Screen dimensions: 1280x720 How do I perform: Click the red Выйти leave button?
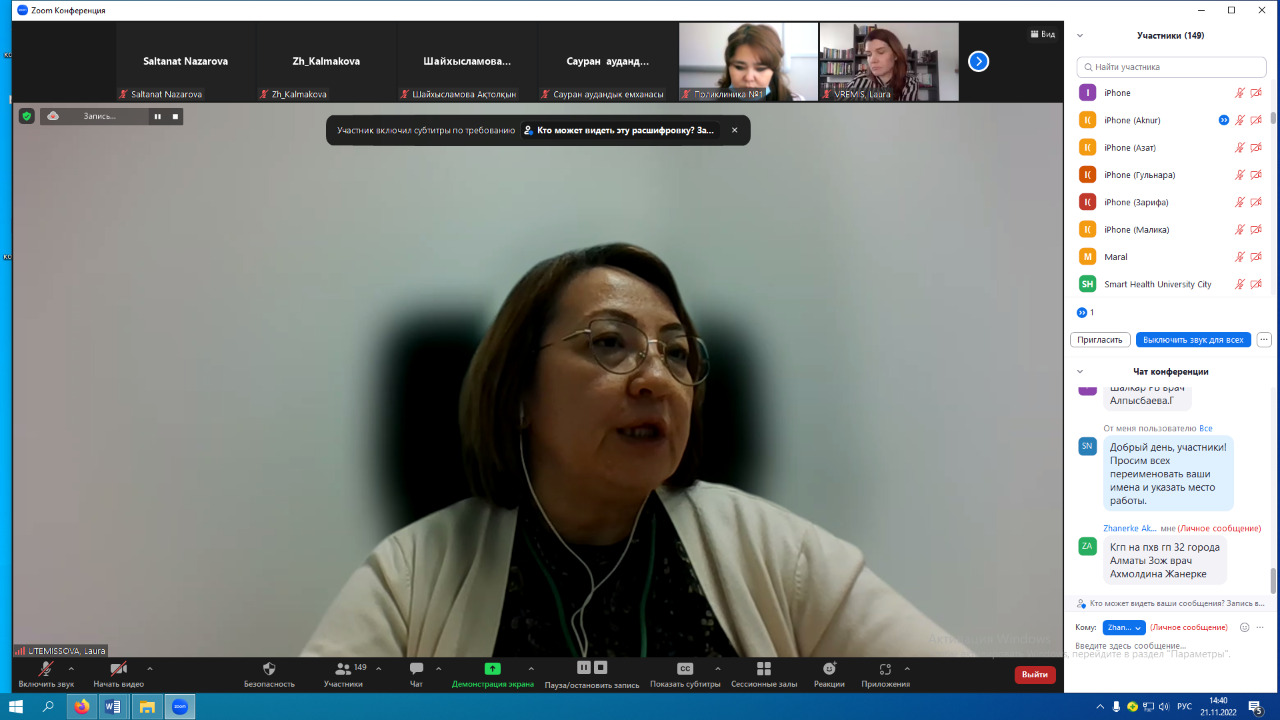click(1035, 675)
